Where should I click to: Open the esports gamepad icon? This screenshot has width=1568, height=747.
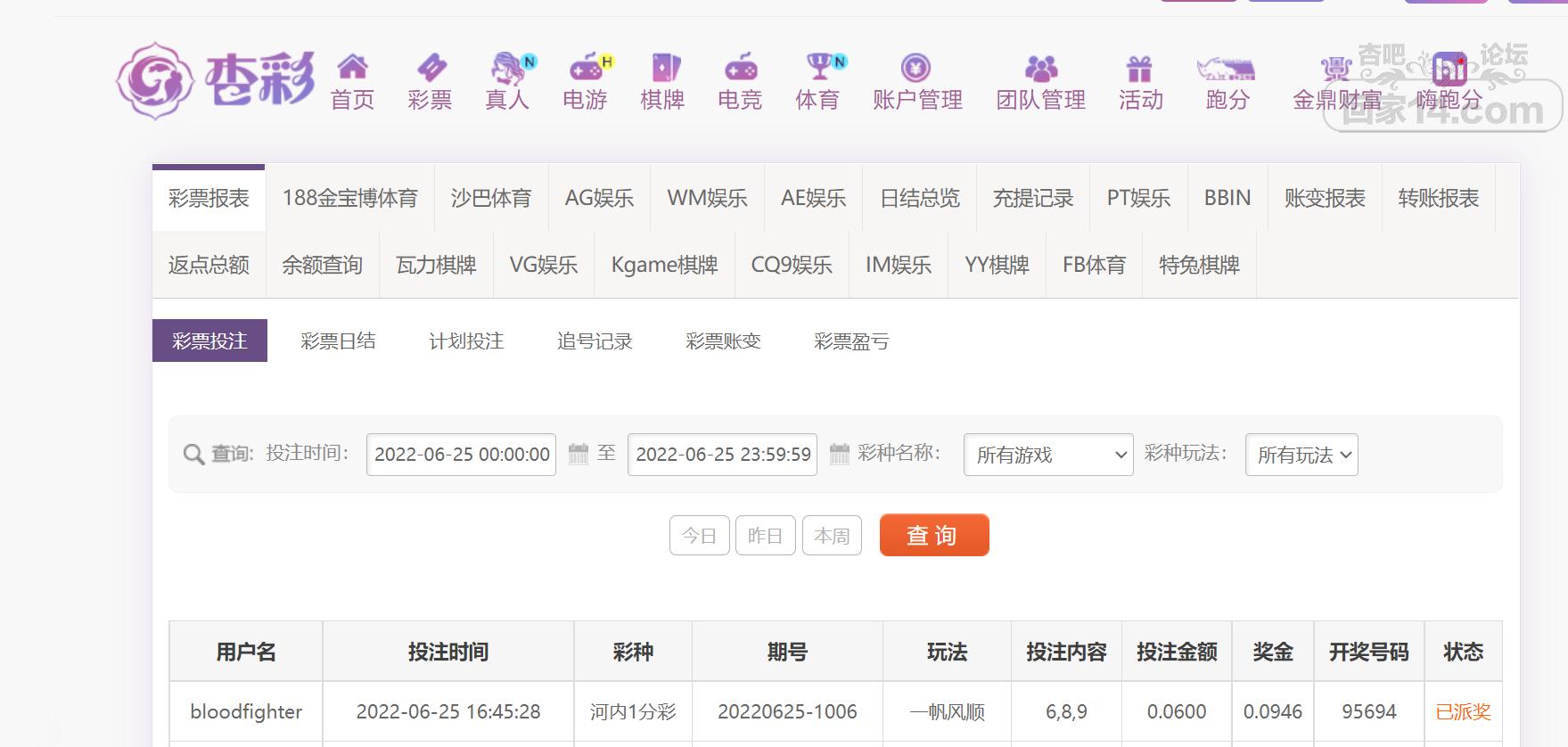click(740, 67)
